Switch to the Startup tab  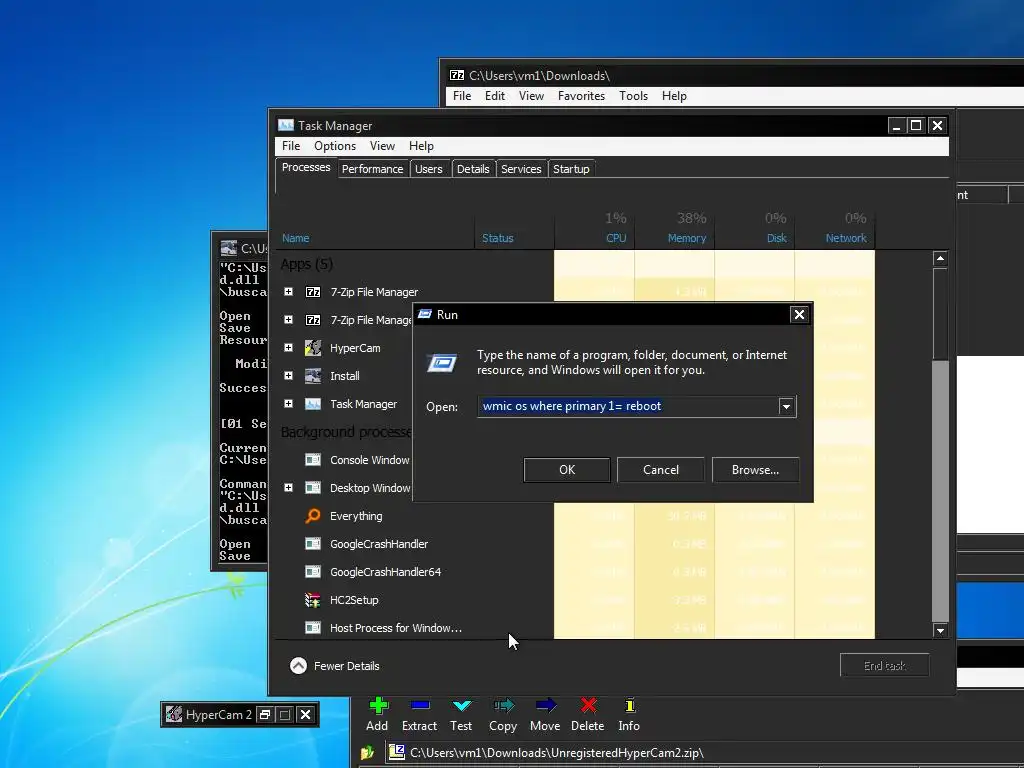point(571,169)
